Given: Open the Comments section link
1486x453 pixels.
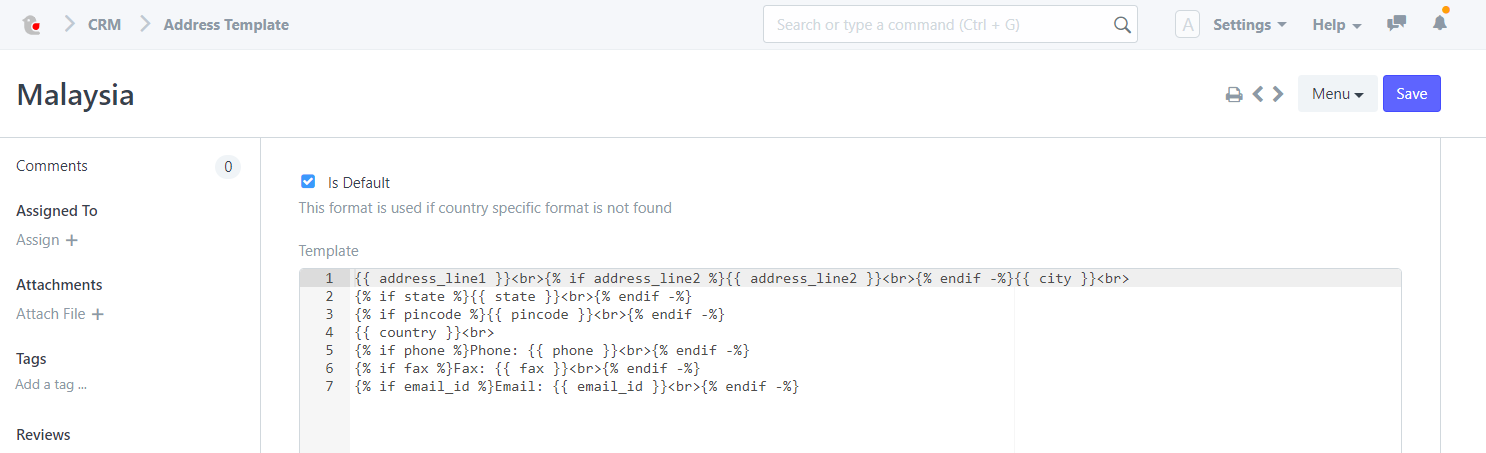Looking at the screenshot, I should (52, 166).
